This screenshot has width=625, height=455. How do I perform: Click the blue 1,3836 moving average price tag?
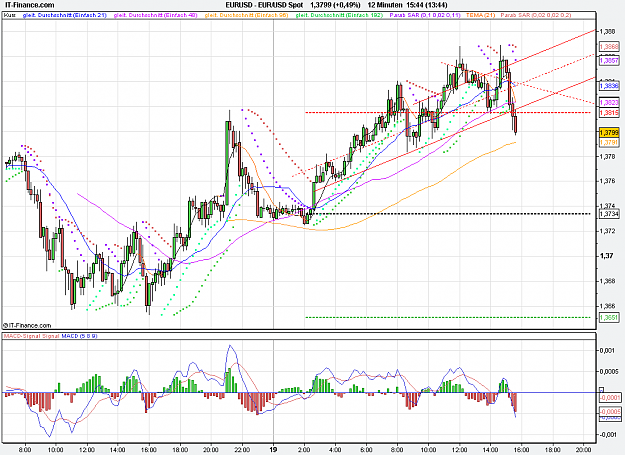pyautogui.click(x=609, y=86)
